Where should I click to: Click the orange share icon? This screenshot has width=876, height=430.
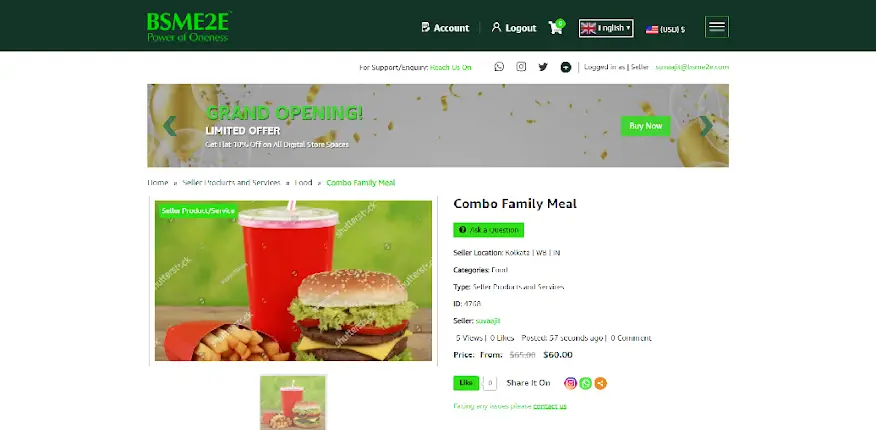tap(600, 383)
